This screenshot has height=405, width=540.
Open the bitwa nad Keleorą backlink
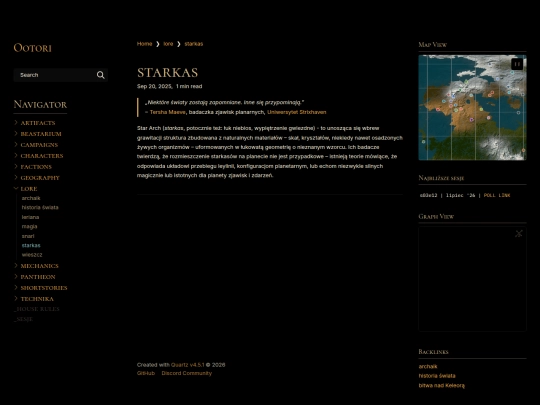pos(442,385)
